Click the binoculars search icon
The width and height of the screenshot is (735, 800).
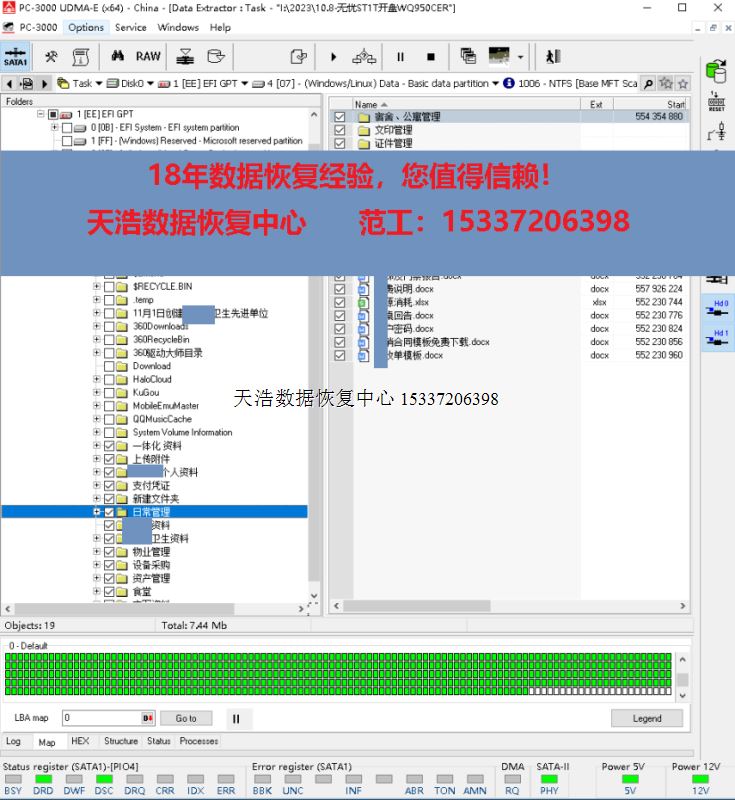[x=117, y=57]
